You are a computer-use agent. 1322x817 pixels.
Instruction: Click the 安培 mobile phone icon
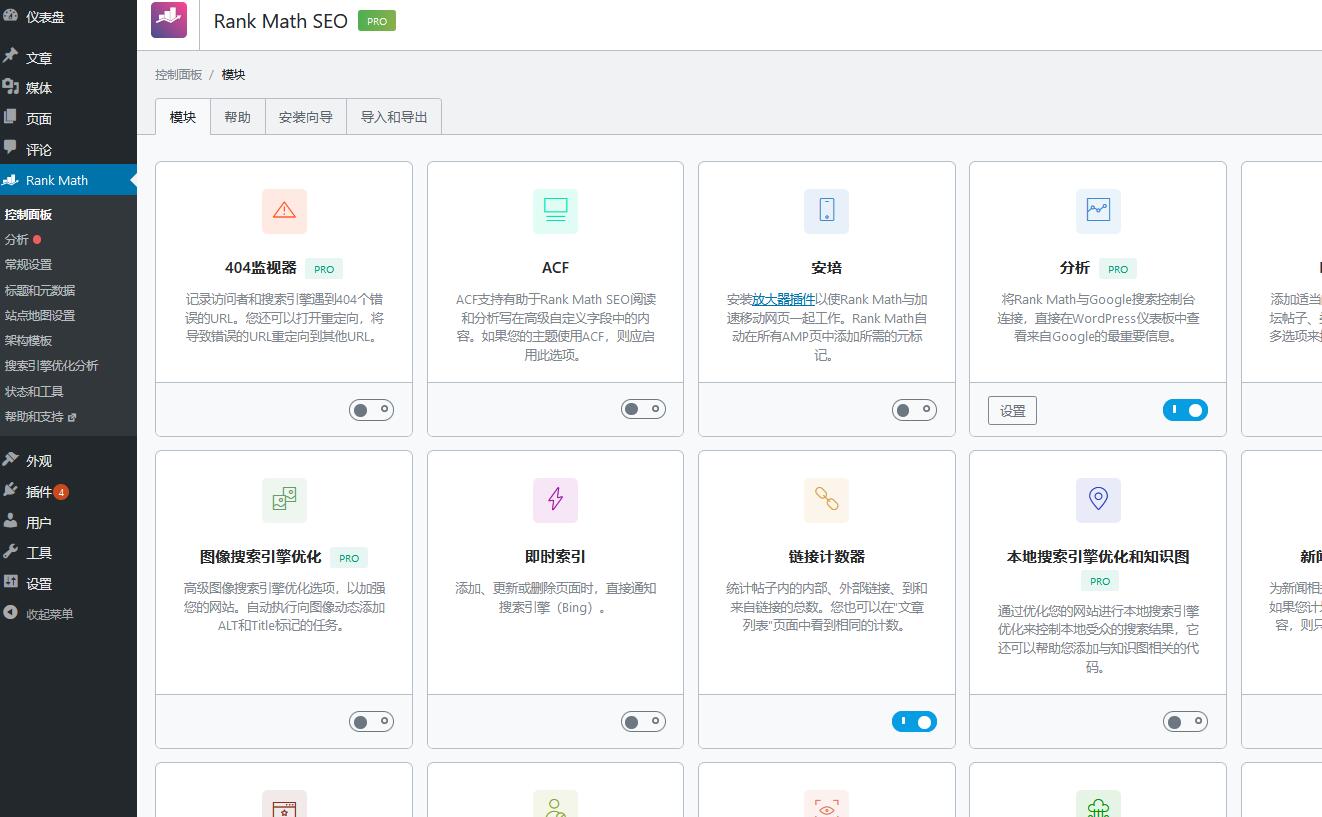(826, 210)
